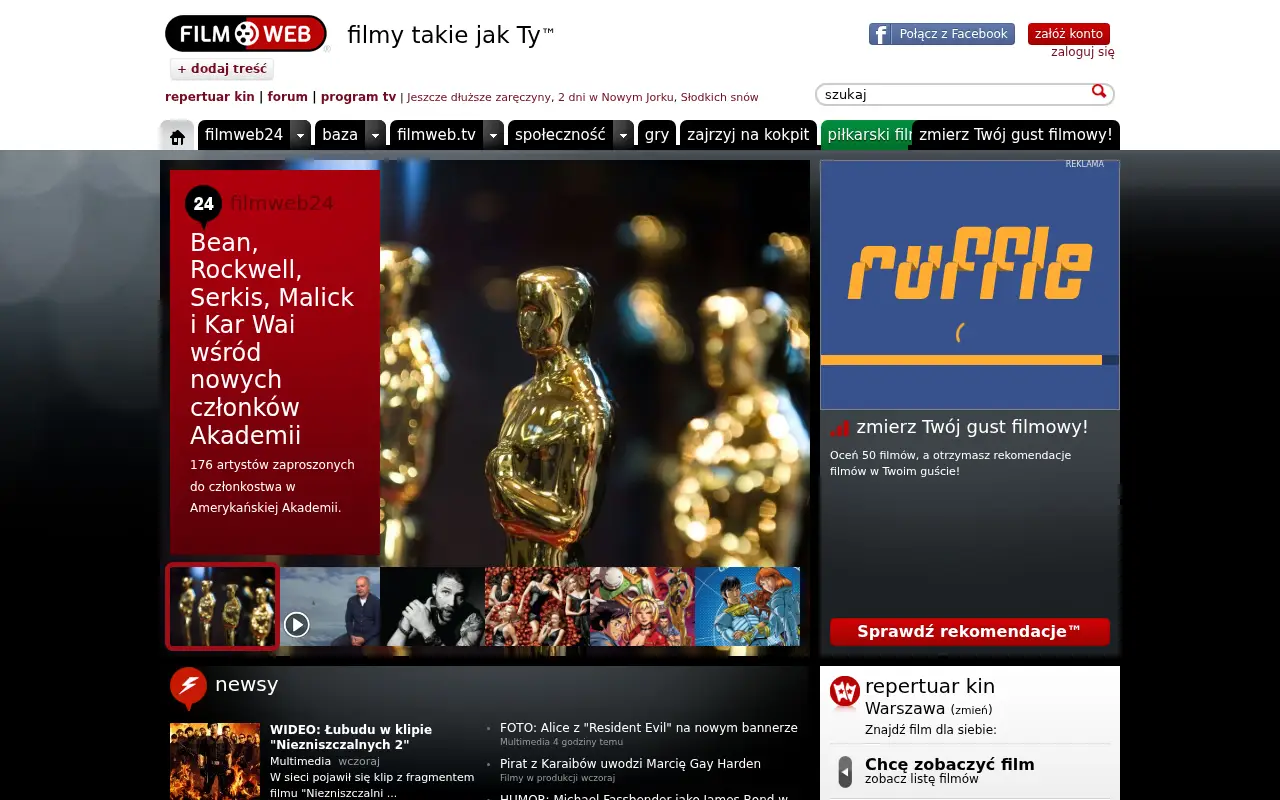Open FOTO: Alice z Resident Evil news
The width and height of the screenshot is (1280, 800).
[649, 728]
